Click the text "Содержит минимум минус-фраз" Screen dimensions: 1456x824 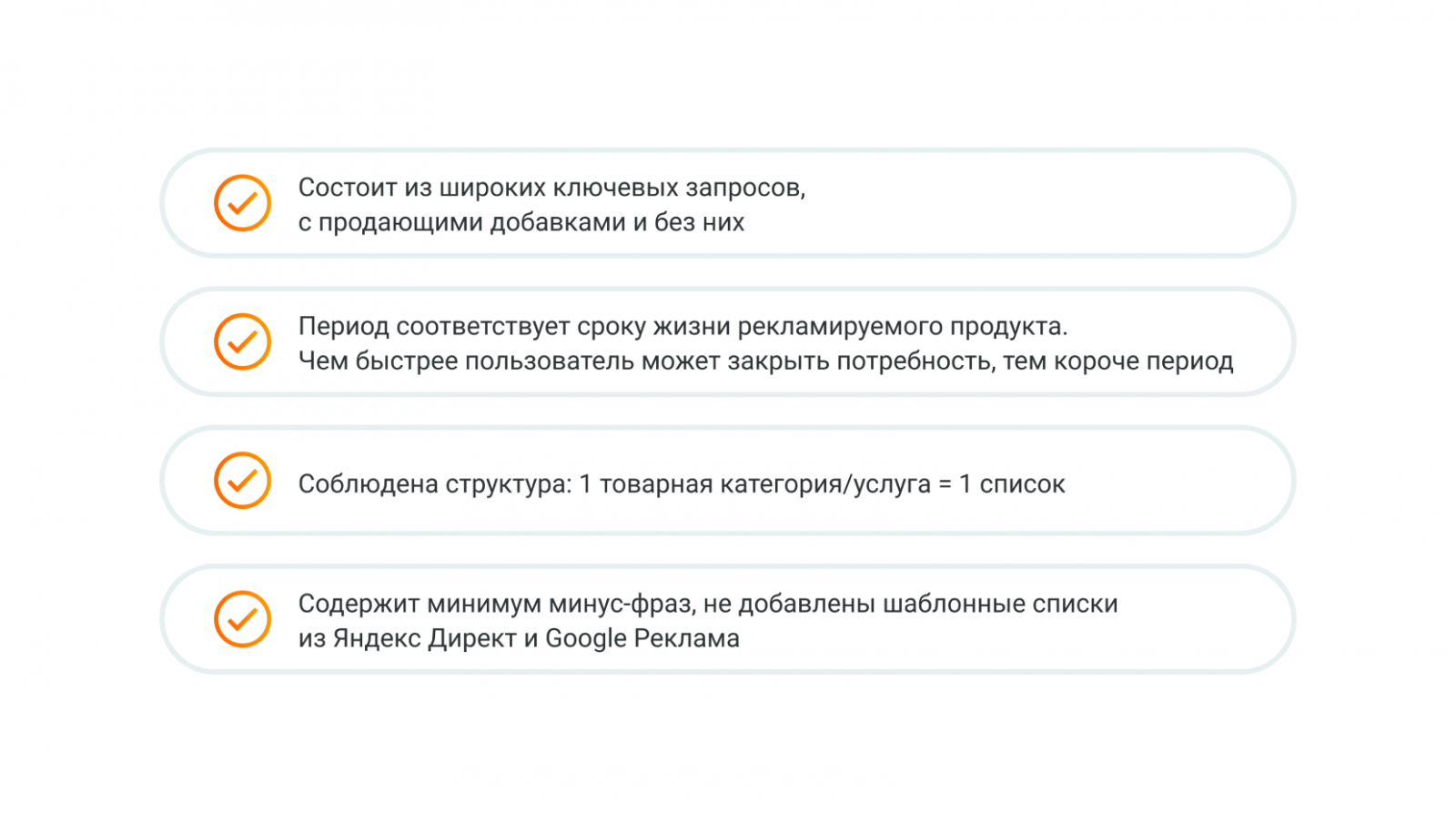495,604
